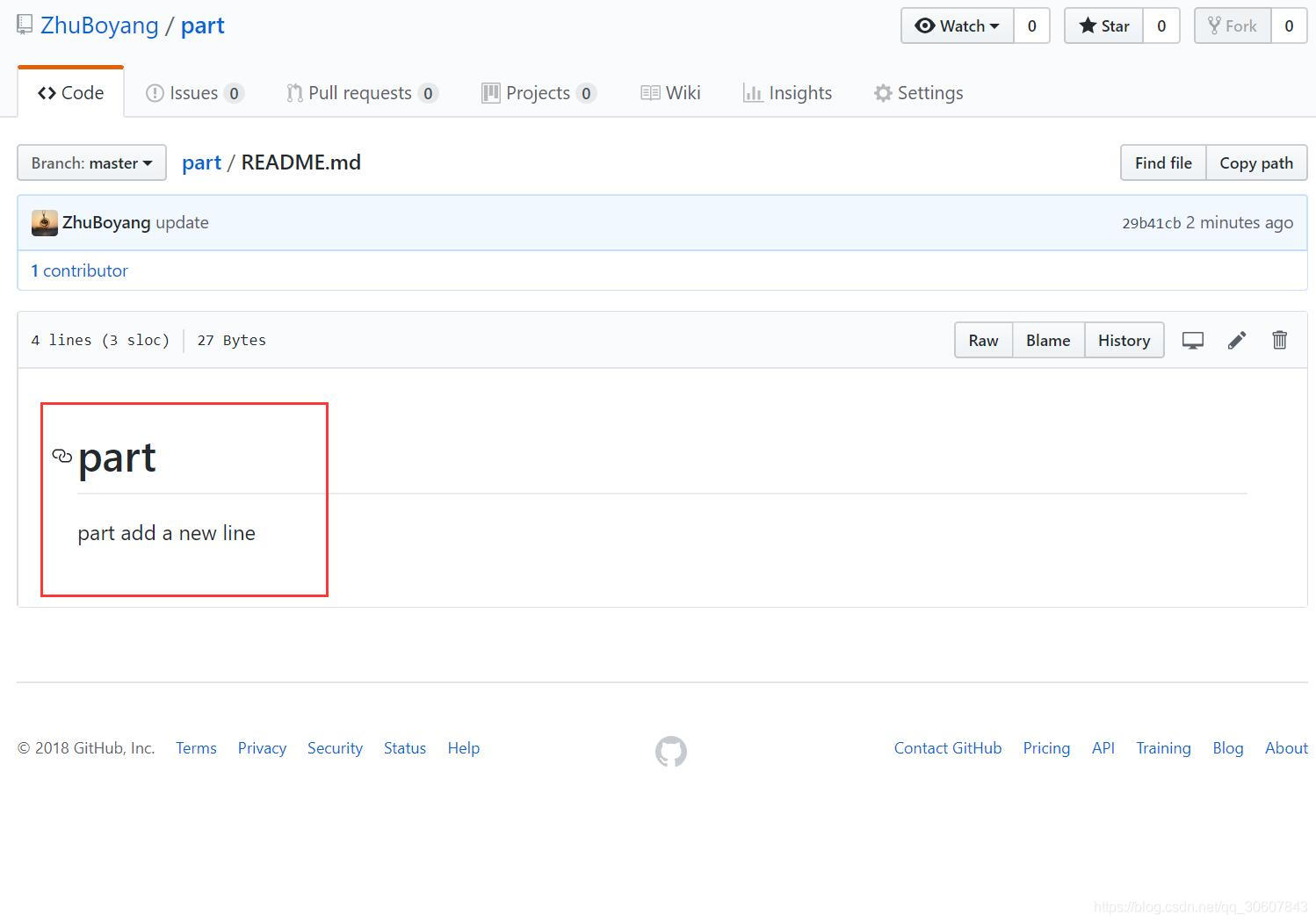
Task: Open the stargazers count next to Star
Action: pos(1161,25)
